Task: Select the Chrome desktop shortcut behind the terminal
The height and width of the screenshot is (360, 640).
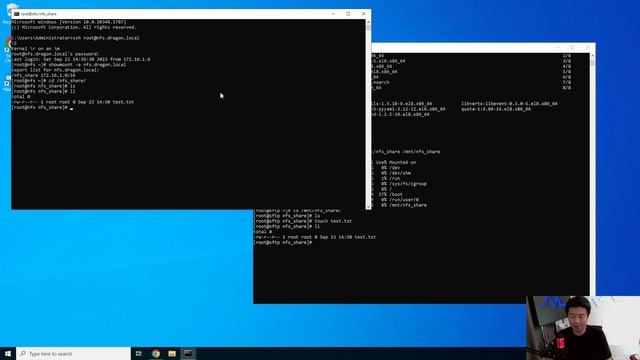Action: pos(7,49)
